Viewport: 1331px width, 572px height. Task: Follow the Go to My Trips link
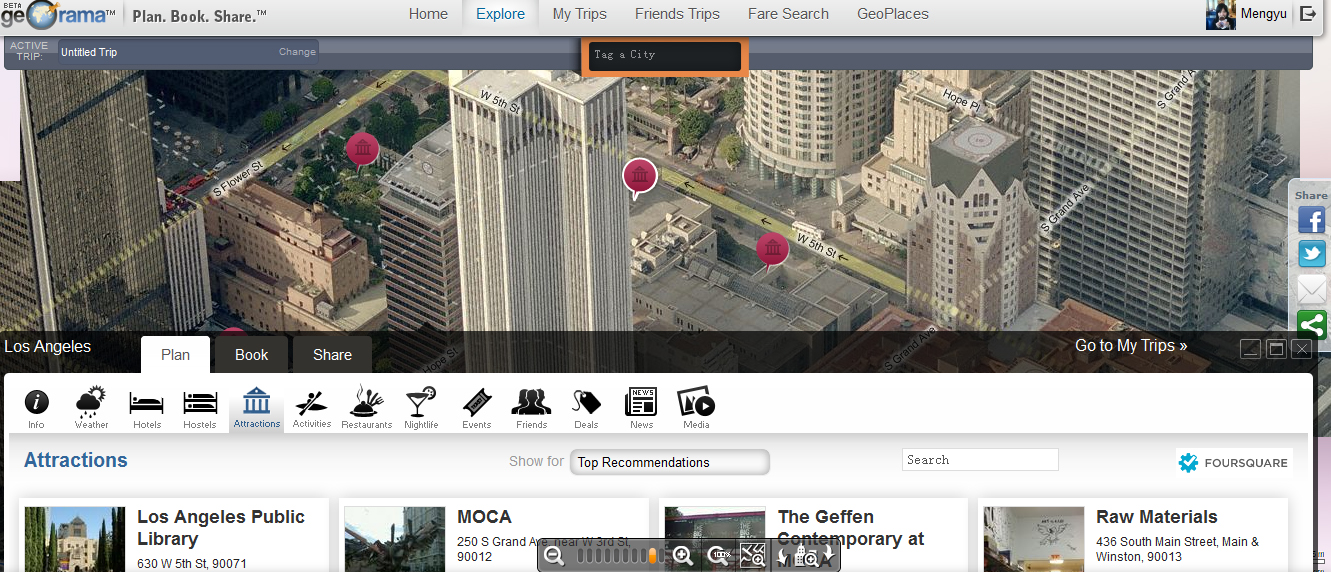point(1131,345)
